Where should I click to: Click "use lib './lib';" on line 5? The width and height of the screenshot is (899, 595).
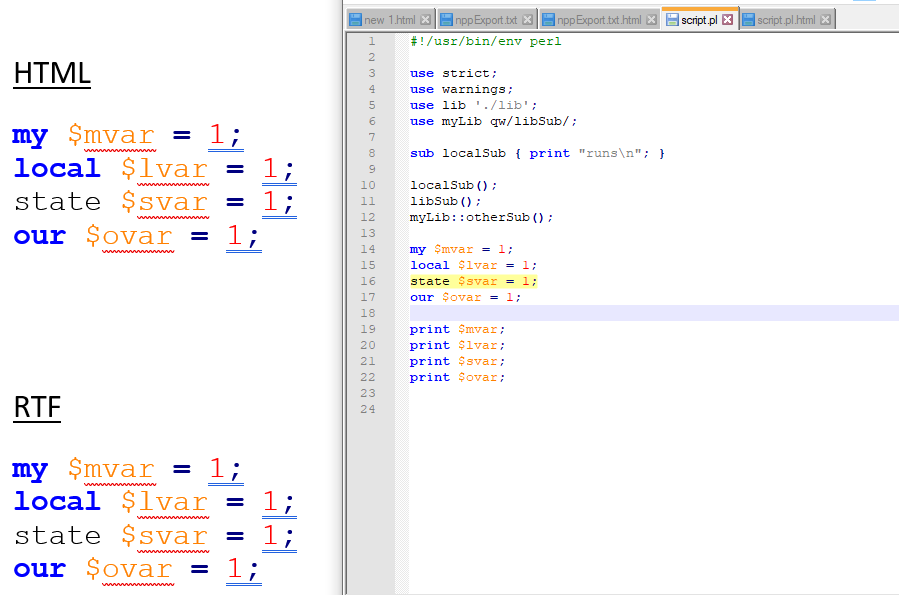[474, 105]
